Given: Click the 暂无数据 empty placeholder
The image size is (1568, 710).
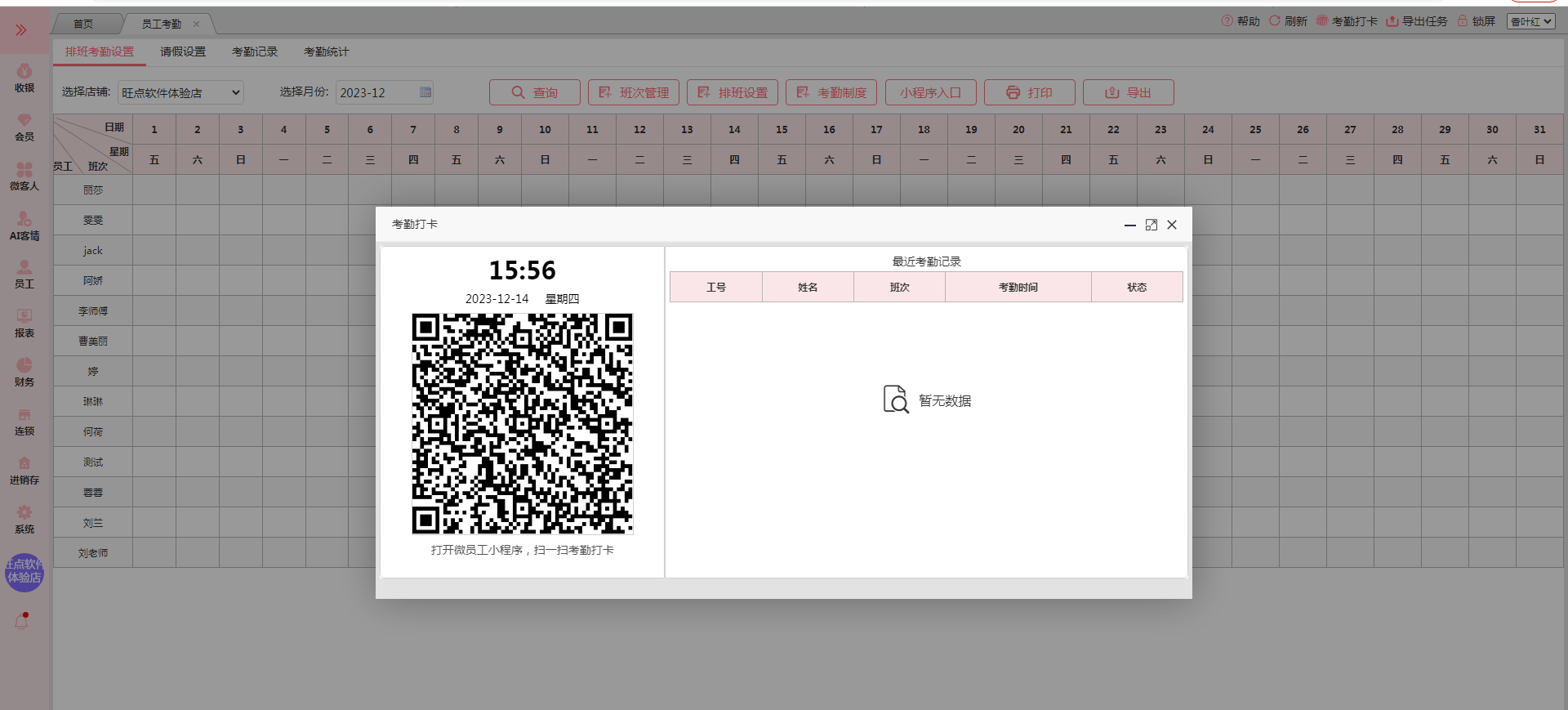Looking at the screenshot, I should pos(927,400).
